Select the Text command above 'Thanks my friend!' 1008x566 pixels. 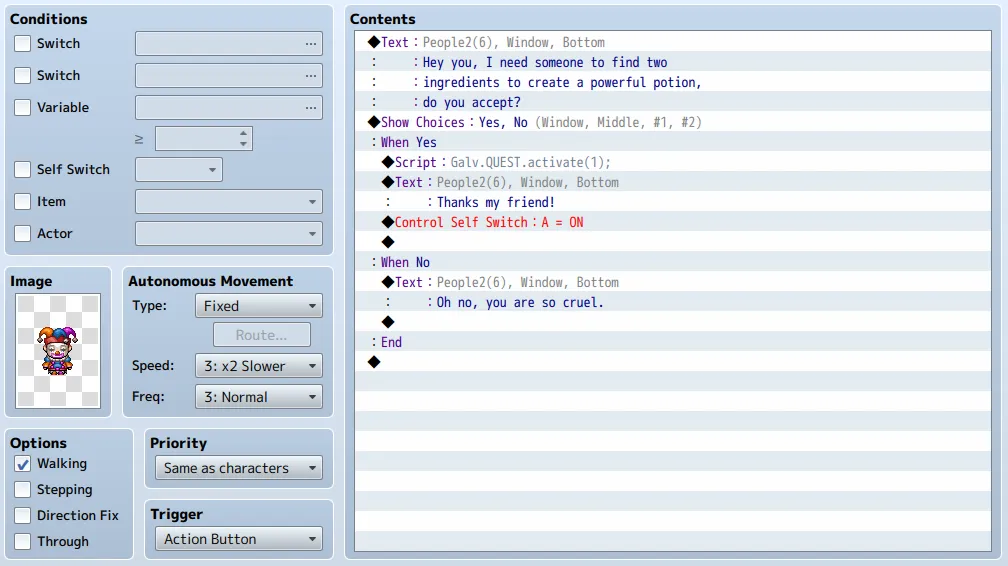[672, 182]
